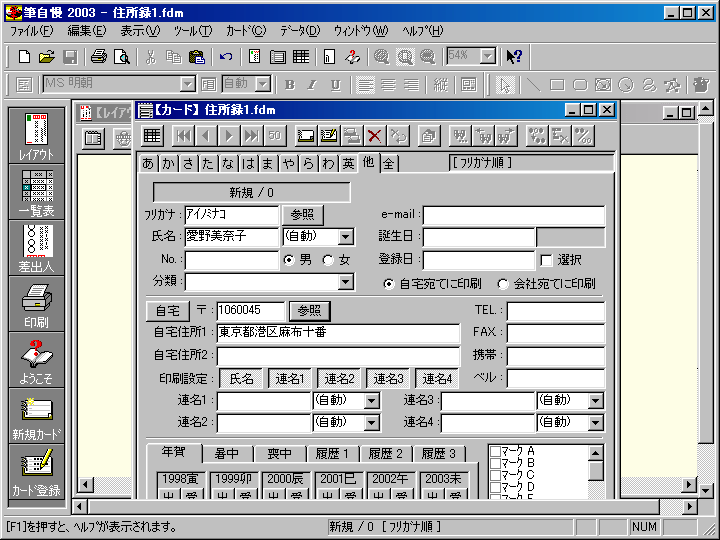
Task: Open the カード(C) menu
Action: pos(246,31)
